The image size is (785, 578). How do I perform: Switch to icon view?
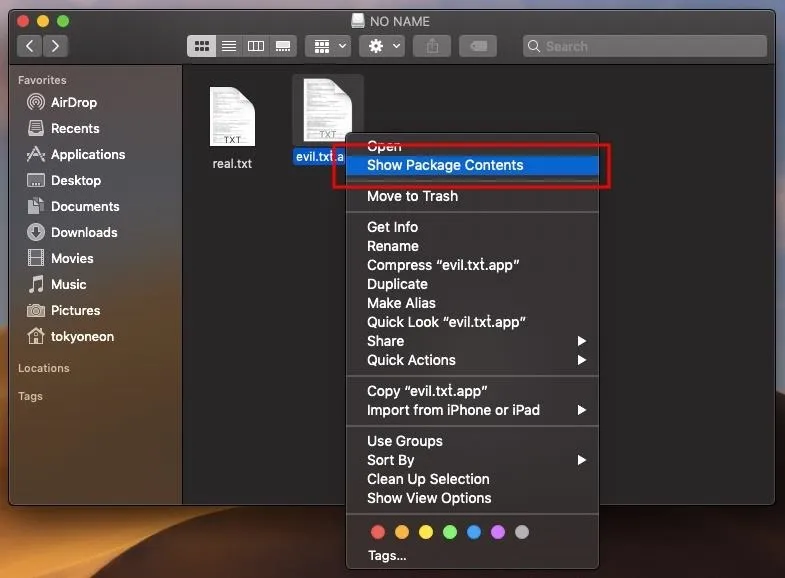(x=201, y=46)
